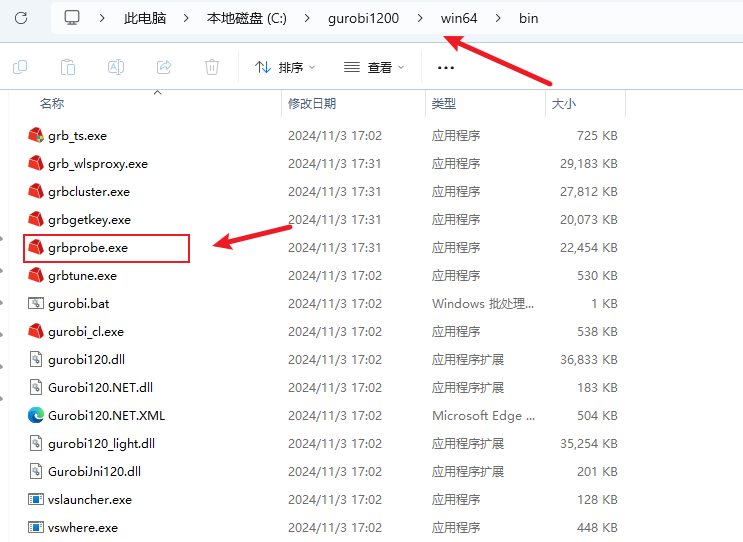Viewport: 743px width, 542px height.
Task: Select the grbprobe.exe file icon
Action: [36, 247]
